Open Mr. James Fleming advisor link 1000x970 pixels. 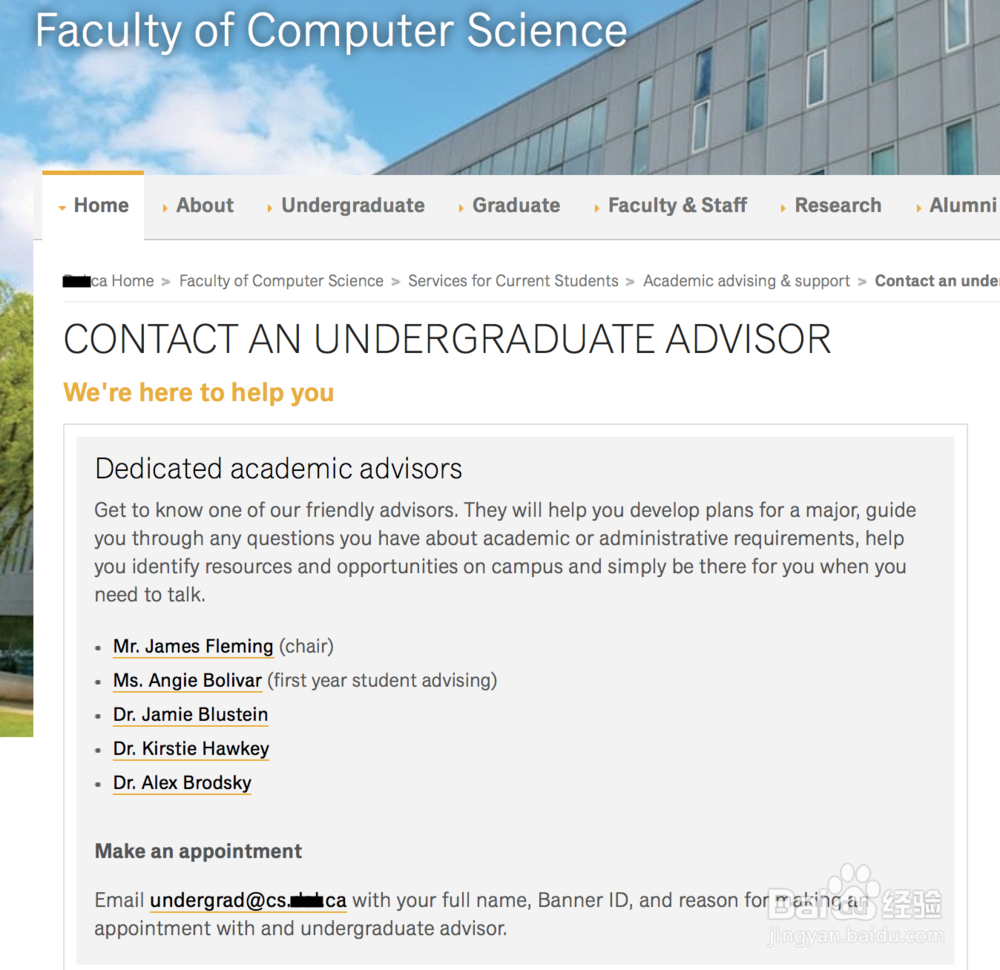193,647
